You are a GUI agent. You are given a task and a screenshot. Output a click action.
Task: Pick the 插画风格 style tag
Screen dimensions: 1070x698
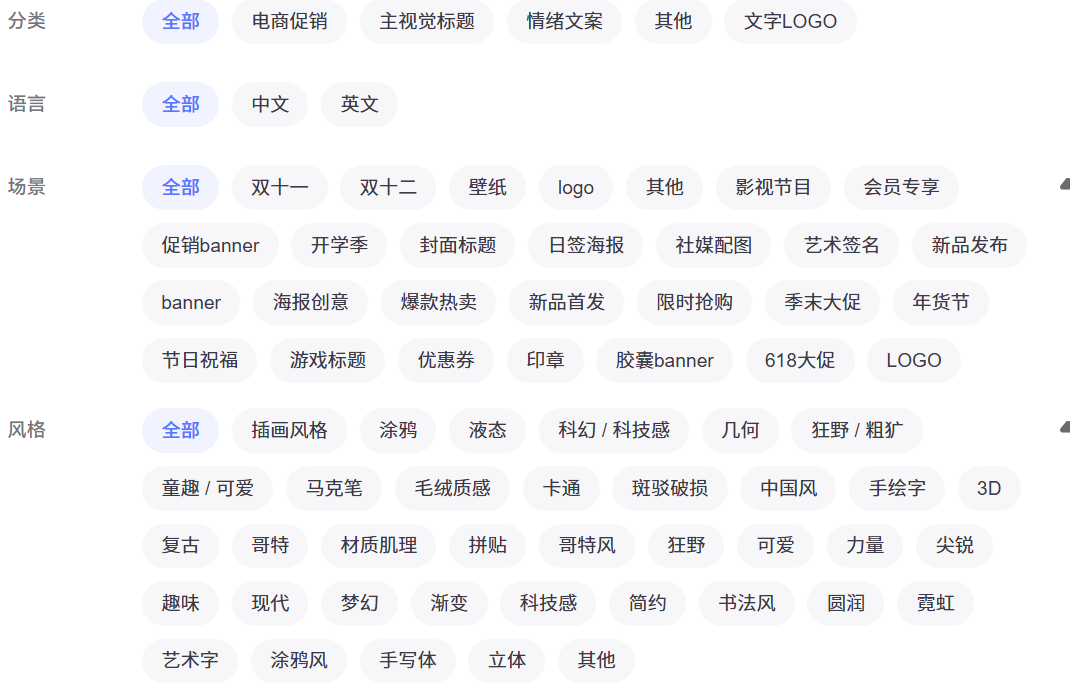(x=289, y=430)
